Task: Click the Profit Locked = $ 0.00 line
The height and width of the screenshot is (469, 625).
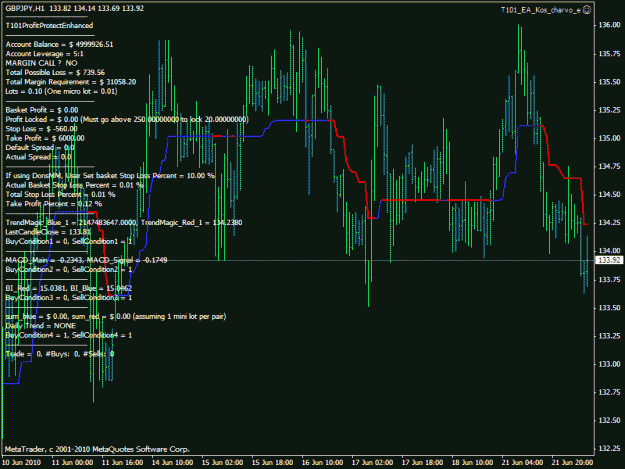Action: click(127, 120)
